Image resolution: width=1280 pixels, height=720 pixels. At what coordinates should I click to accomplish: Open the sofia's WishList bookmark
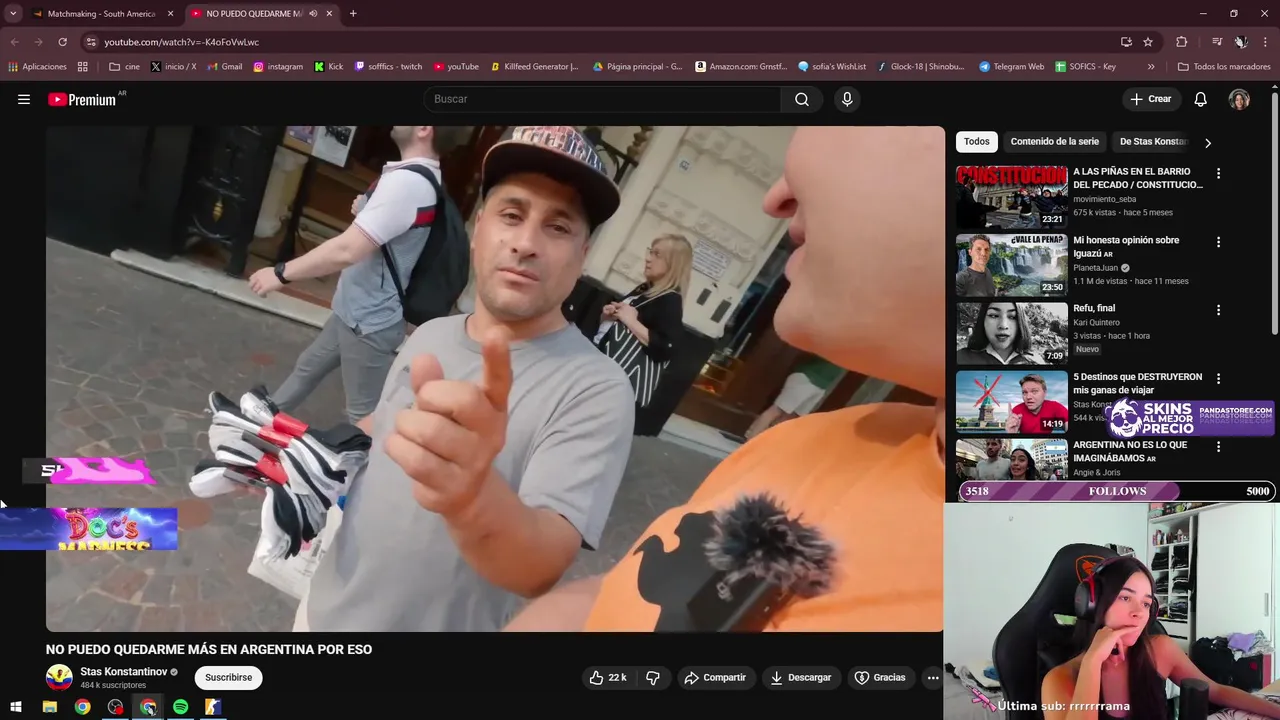(x=832, y=67)
